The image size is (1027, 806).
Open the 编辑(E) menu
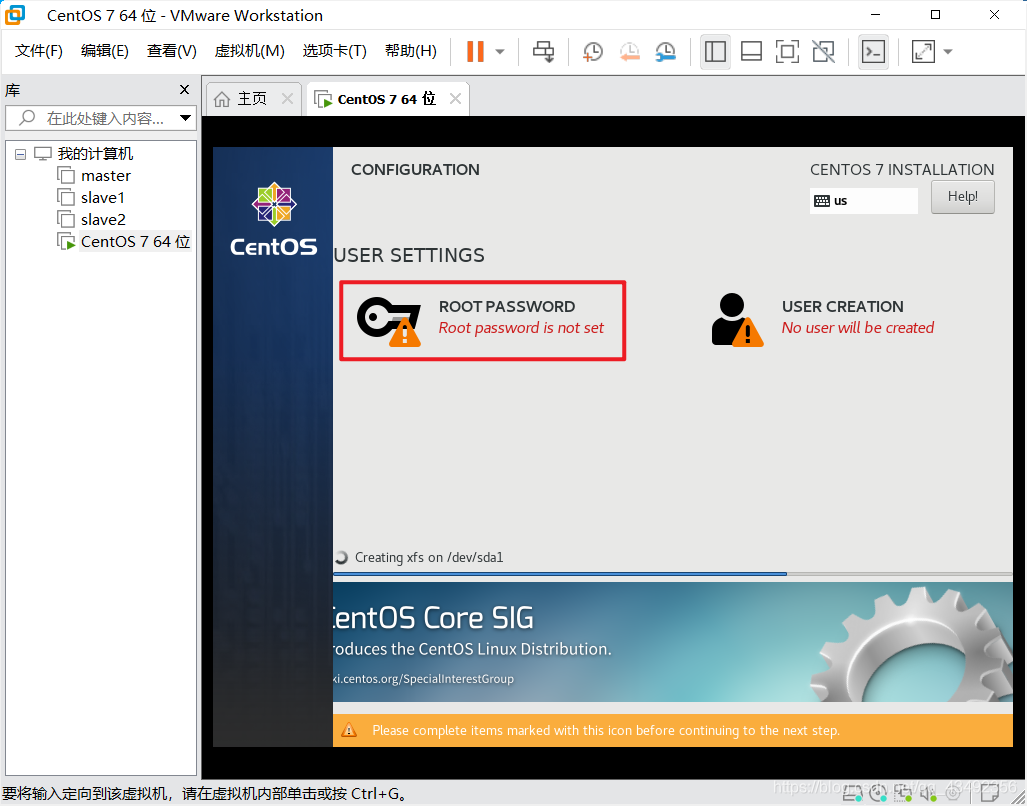[105, 51]
